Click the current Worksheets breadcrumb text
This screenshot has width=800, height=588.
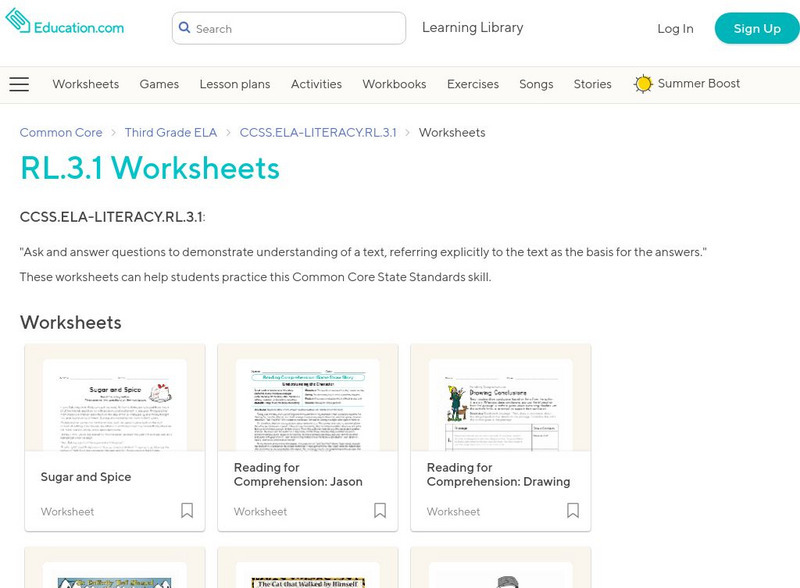(x=452, y=133)
